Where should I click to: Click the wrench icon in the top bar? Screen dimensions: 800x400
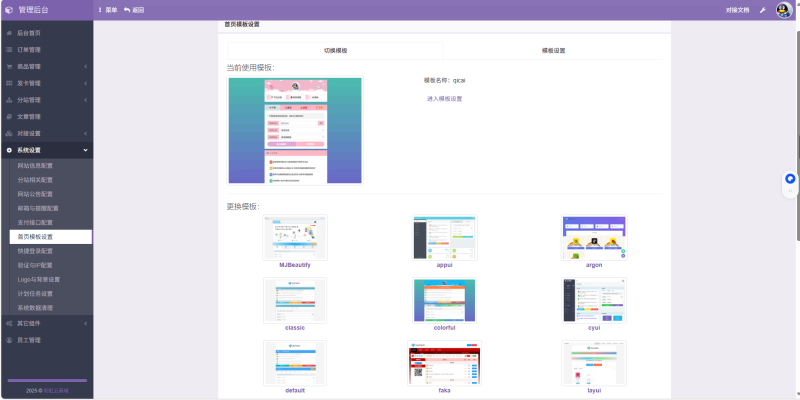[x=763, y=10]
